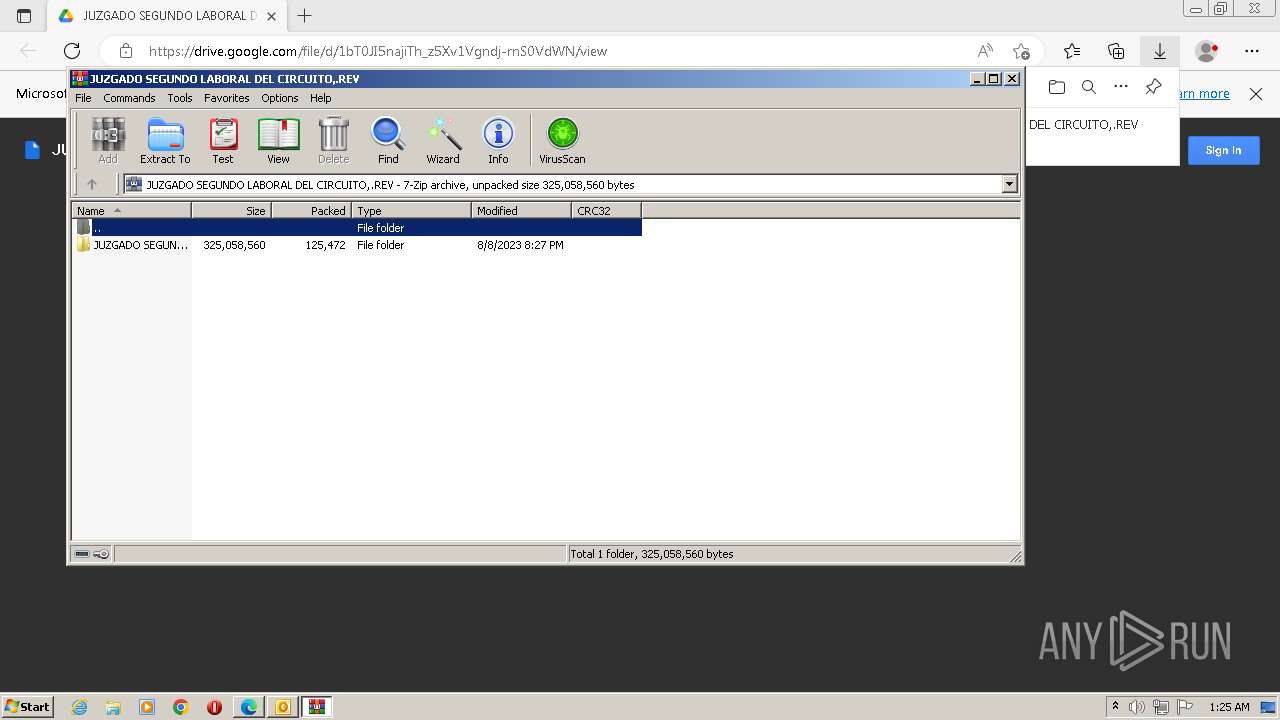1280x720 pixels.
Task: Open the File menu in WinRAR
Action: 83,98
